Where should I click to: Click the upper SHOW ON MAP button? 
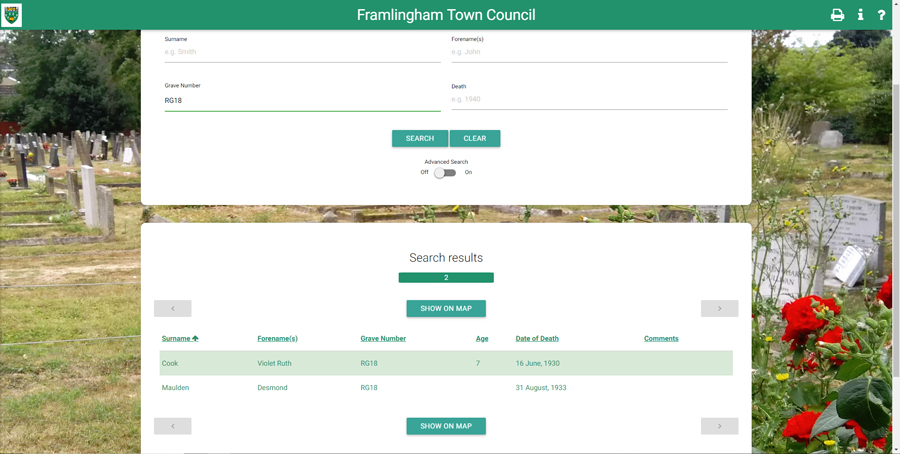click(446, 308)
